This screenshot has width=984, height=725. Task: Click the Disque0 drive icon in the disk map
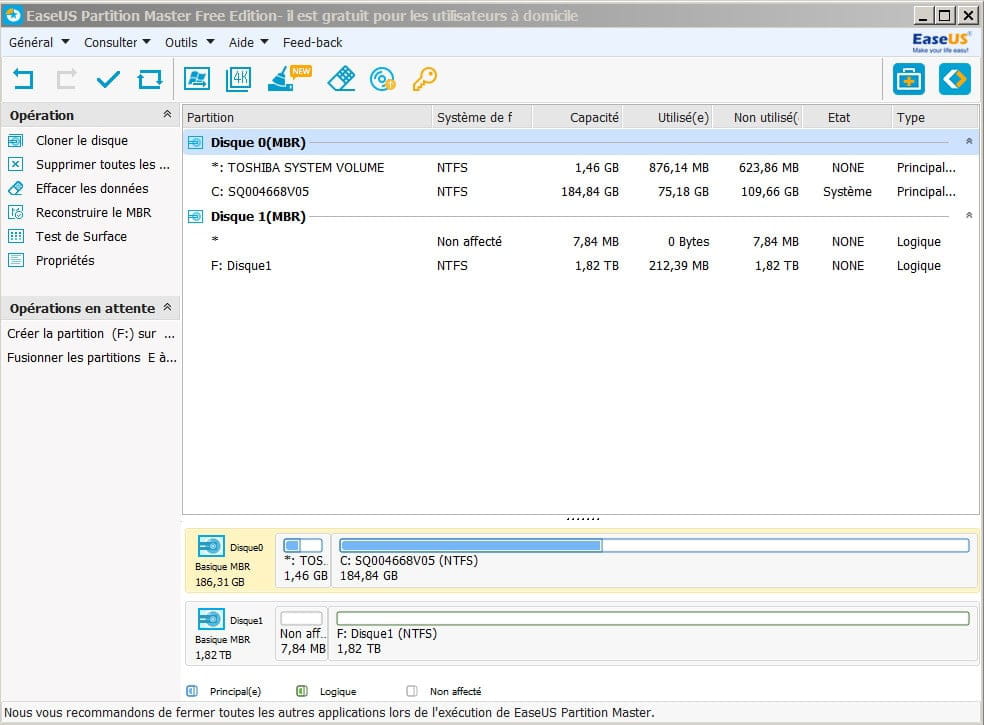click(x=211, y=547)
